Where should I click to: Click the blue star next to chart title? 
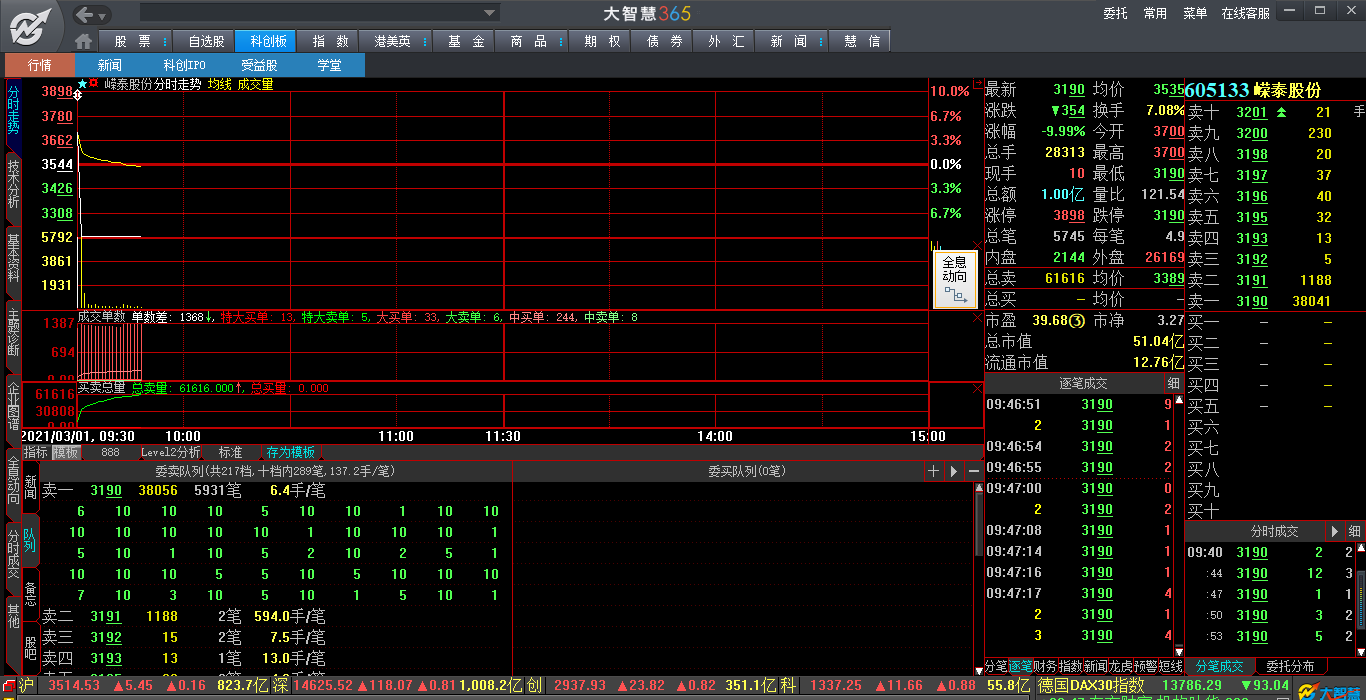(82, 84)
